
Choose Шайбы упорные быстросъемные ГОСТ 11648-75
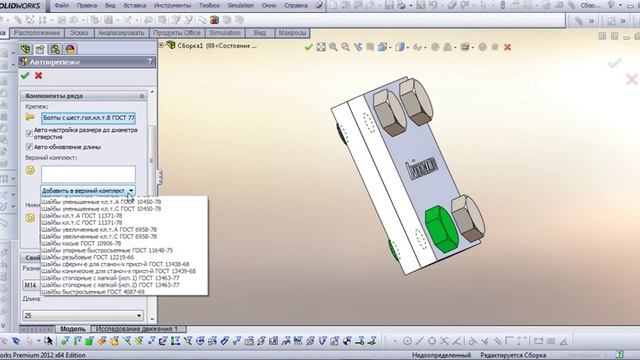[107, 250]
